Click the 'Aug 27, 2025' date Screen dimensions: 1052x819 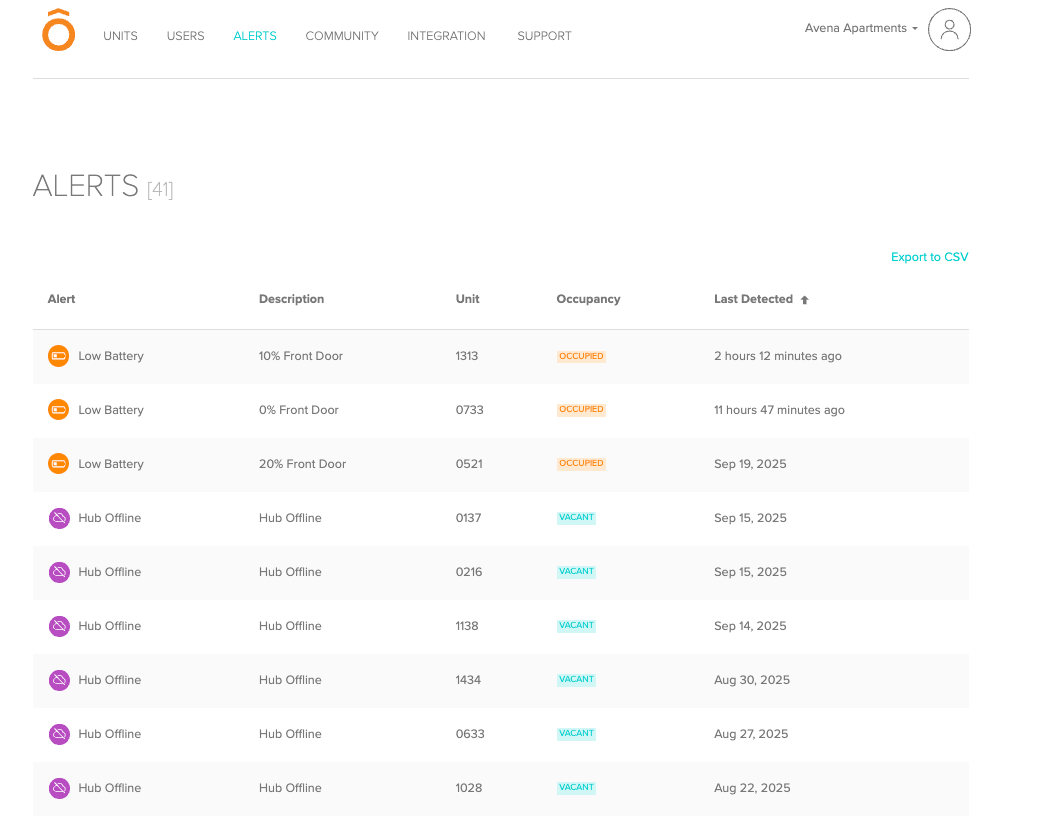point(751,734)
